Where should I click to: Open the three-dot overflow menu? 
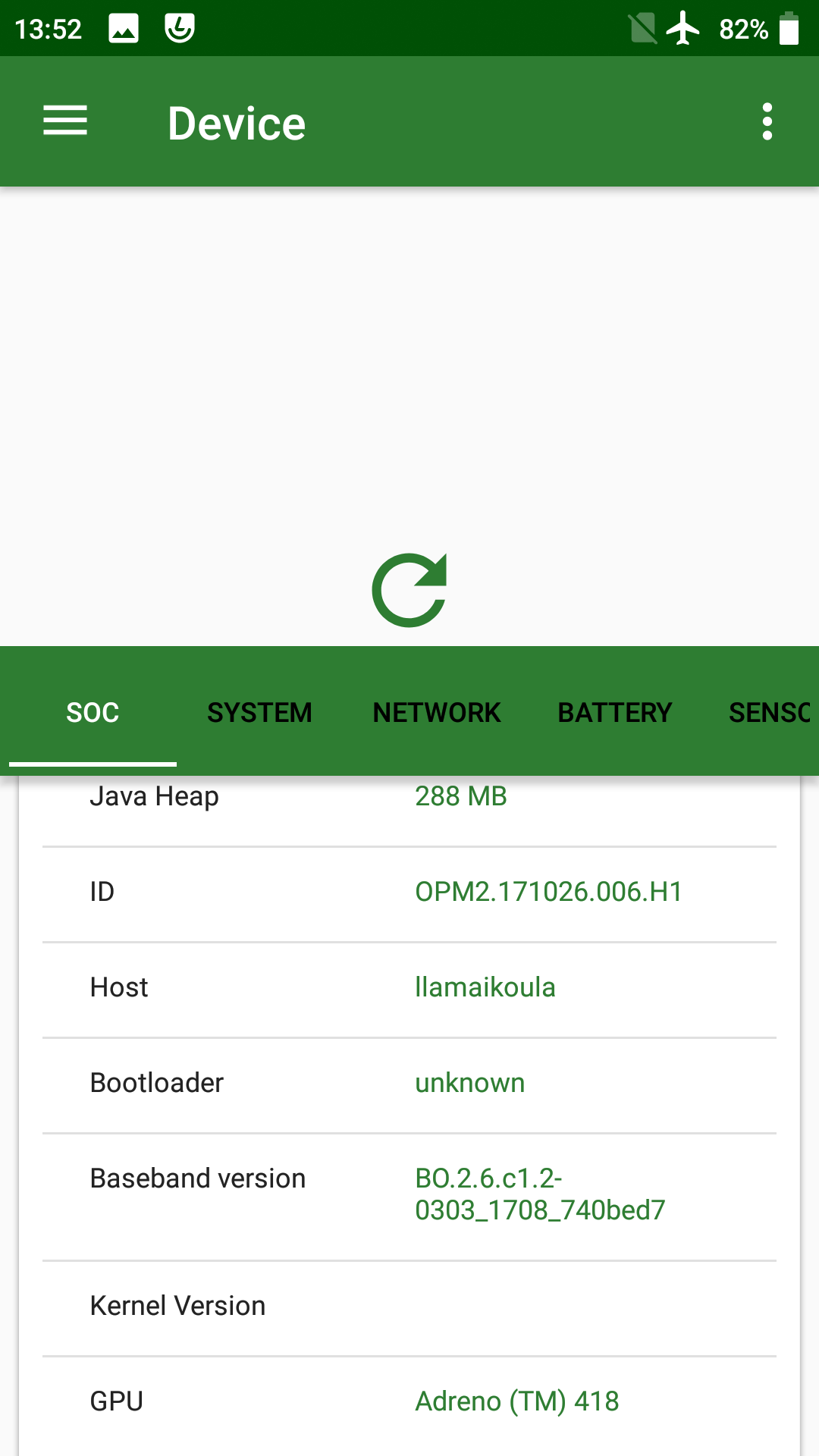(x=767, y=121)
